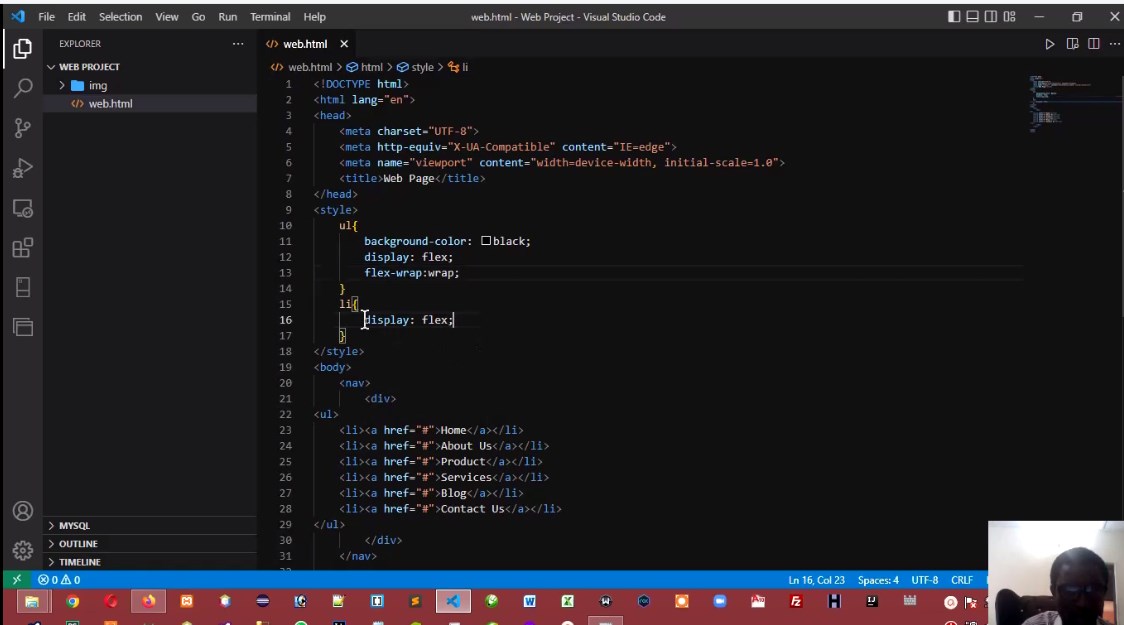Click the webcam thumbnail overlay
Viewport: 1124px width, 625px height.
click(x=1055, y=572)
